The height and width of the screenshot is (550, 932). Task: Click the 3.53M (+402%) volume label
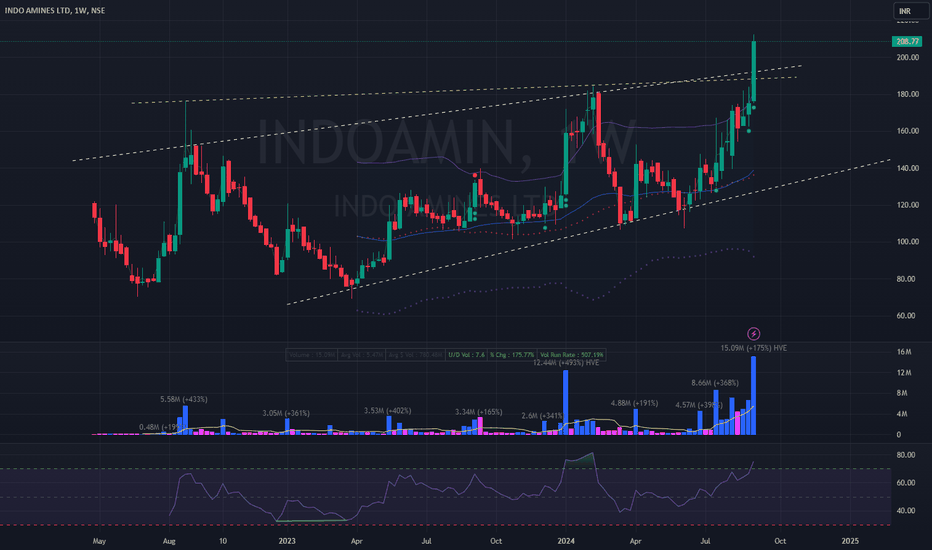click(x=388, y=411)
